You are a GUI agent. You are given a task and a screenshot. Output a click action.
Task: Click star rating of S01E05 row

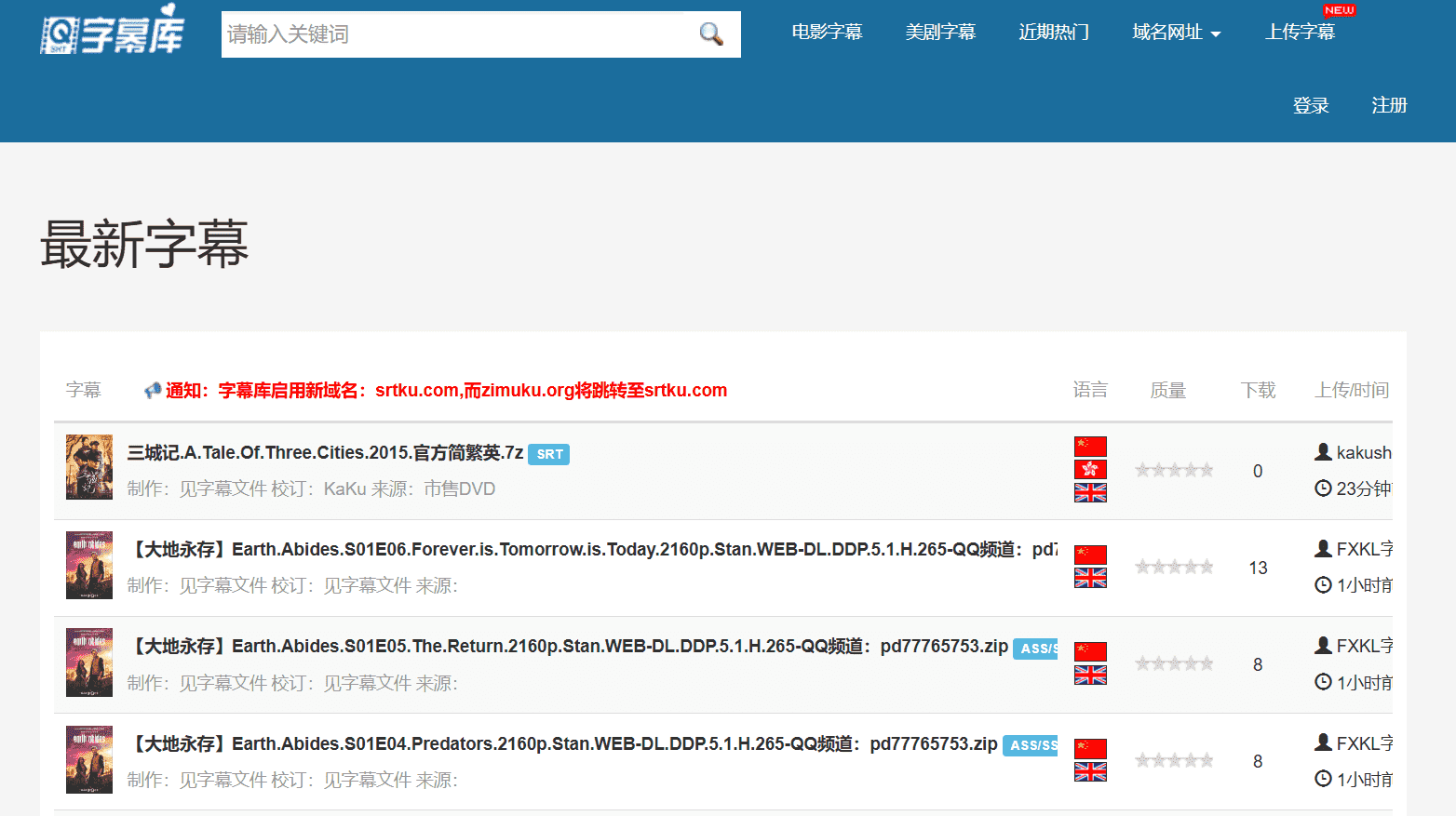coord(1174,663)
